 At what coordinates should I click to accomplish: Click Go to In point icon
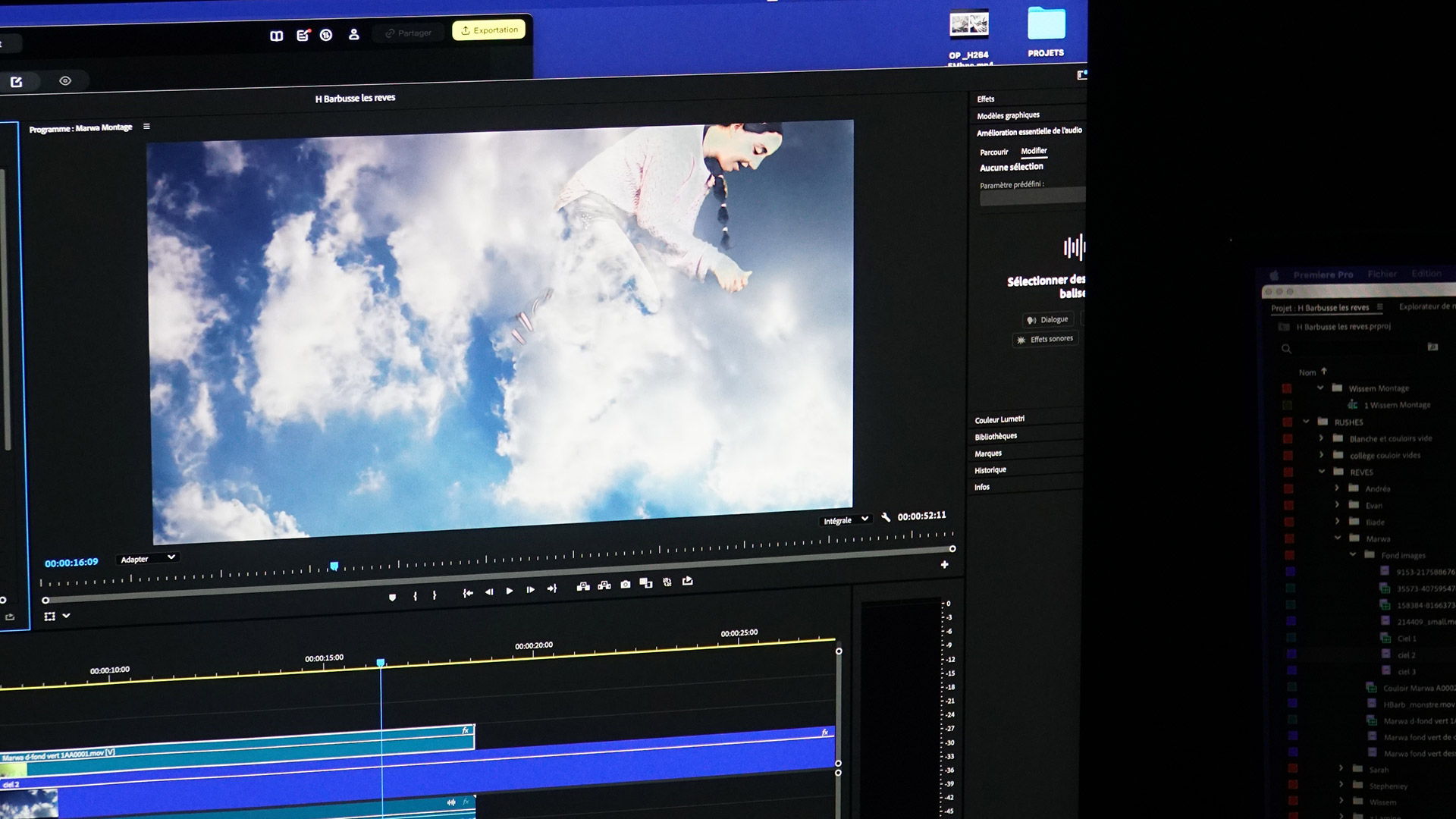click(468, 593)
